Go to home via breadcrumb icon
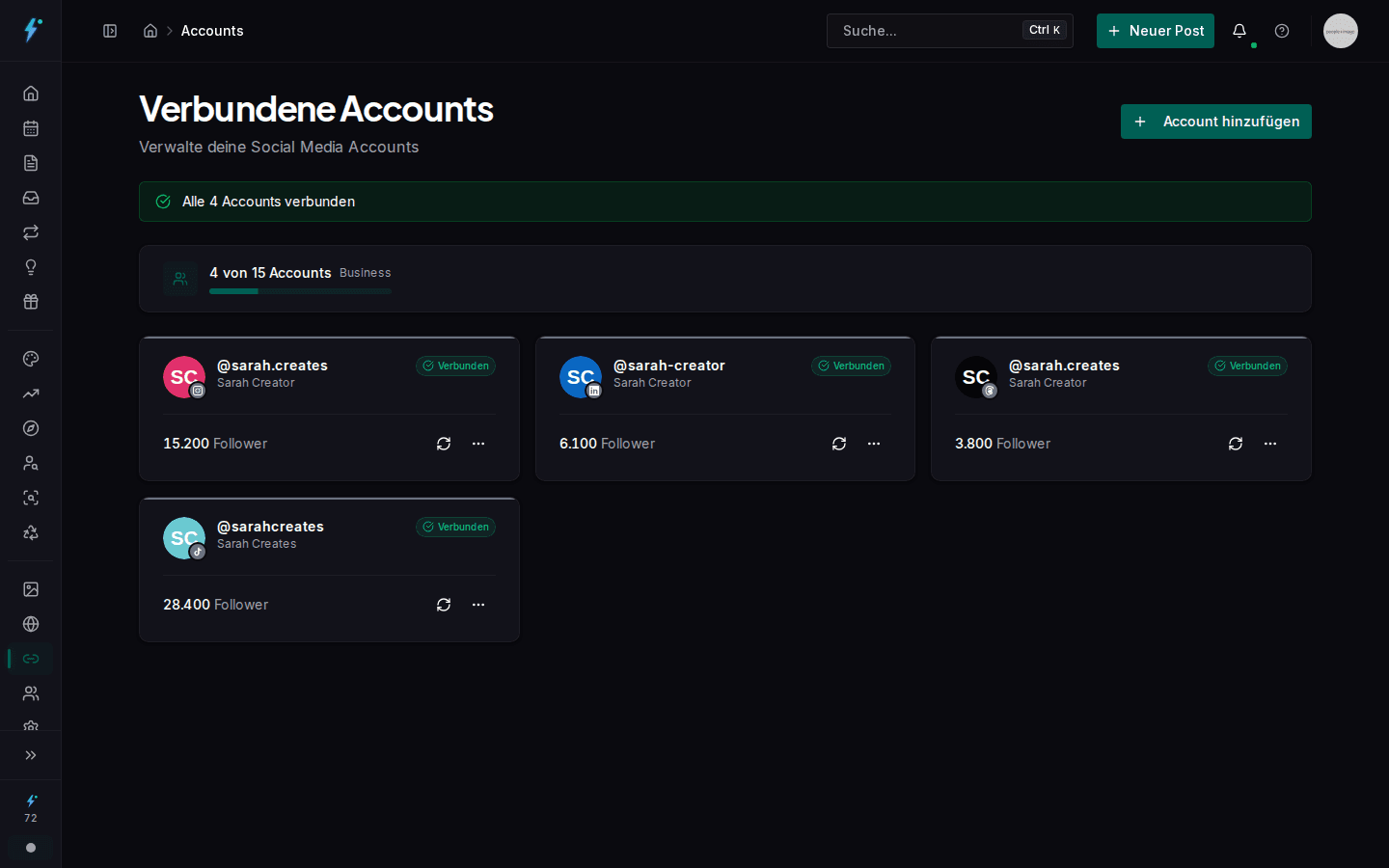Image resolution: width=1389 pixels, height=868 pixels. (150, 31)
